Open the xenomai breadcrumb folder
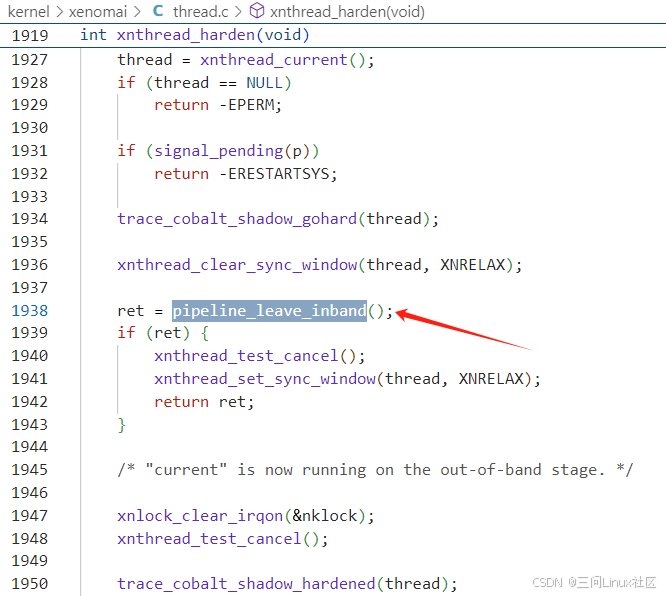Screen dimensions: 666x596 pyautogui.click(x=98, y=11)
